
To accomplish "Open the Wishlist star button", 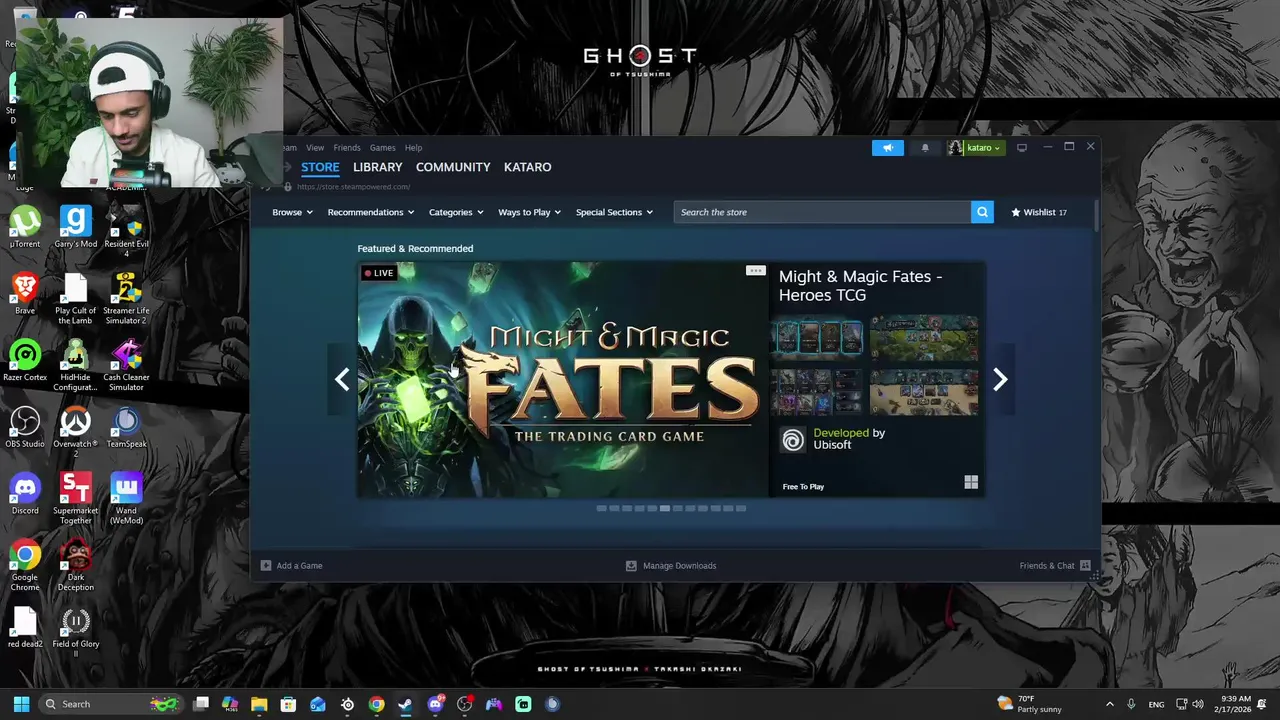I will [1039, 212].
